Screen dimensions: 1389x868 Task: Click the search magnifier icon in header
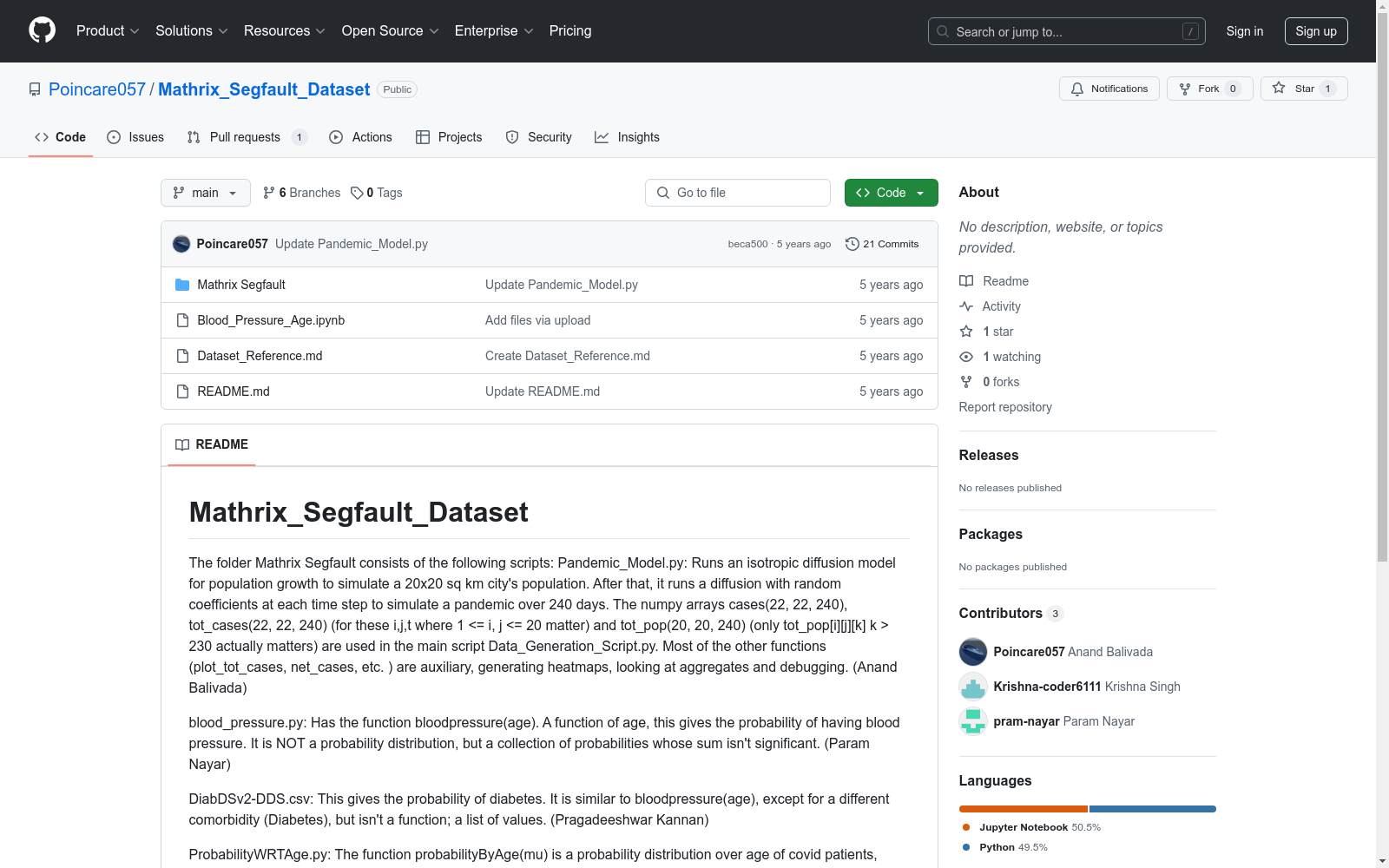point(943,31)
